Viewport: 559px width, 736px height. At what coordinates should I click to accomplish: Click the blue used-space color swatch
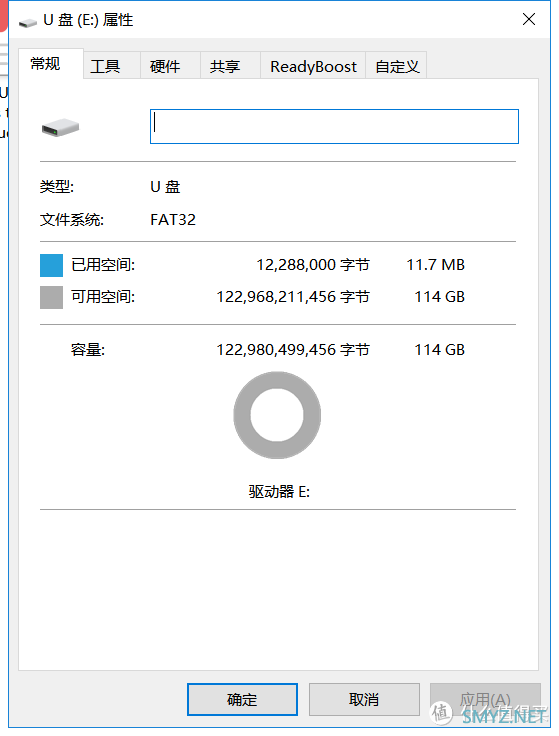tap(51, 265)
